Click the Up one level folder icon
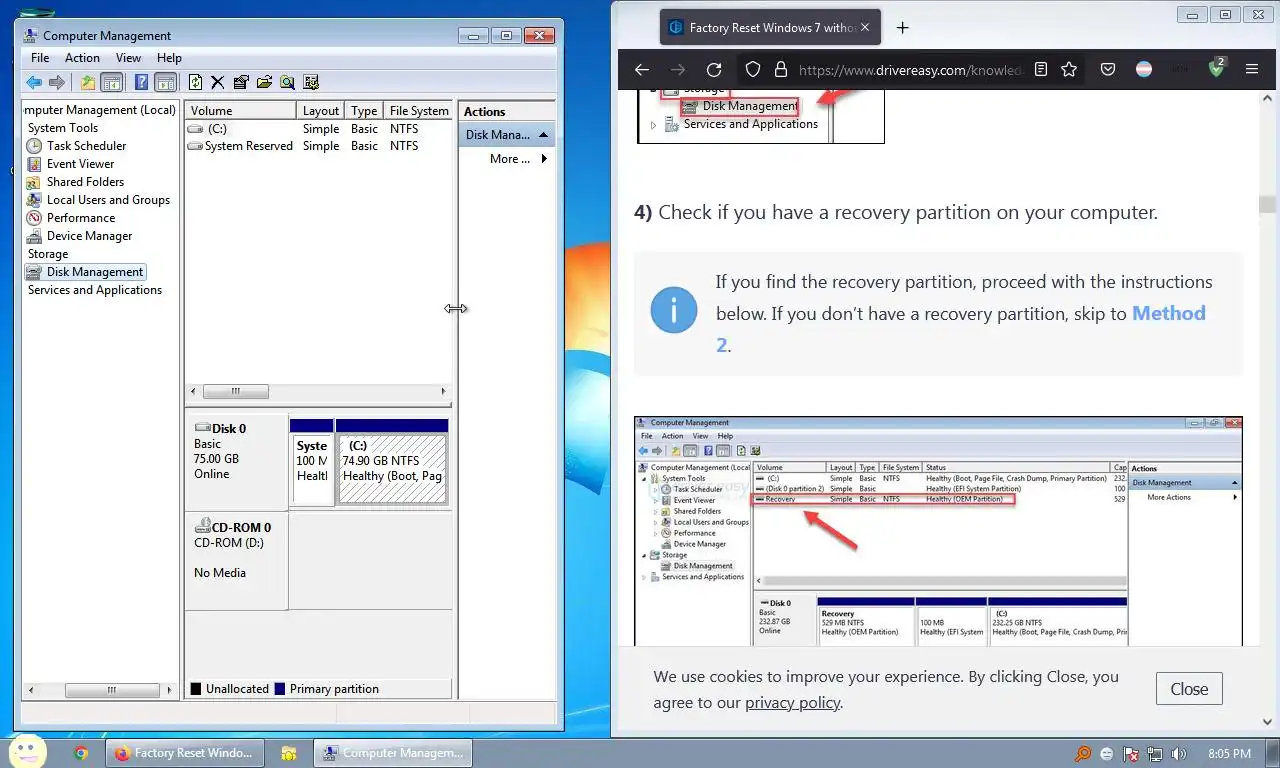 [88, 82]
